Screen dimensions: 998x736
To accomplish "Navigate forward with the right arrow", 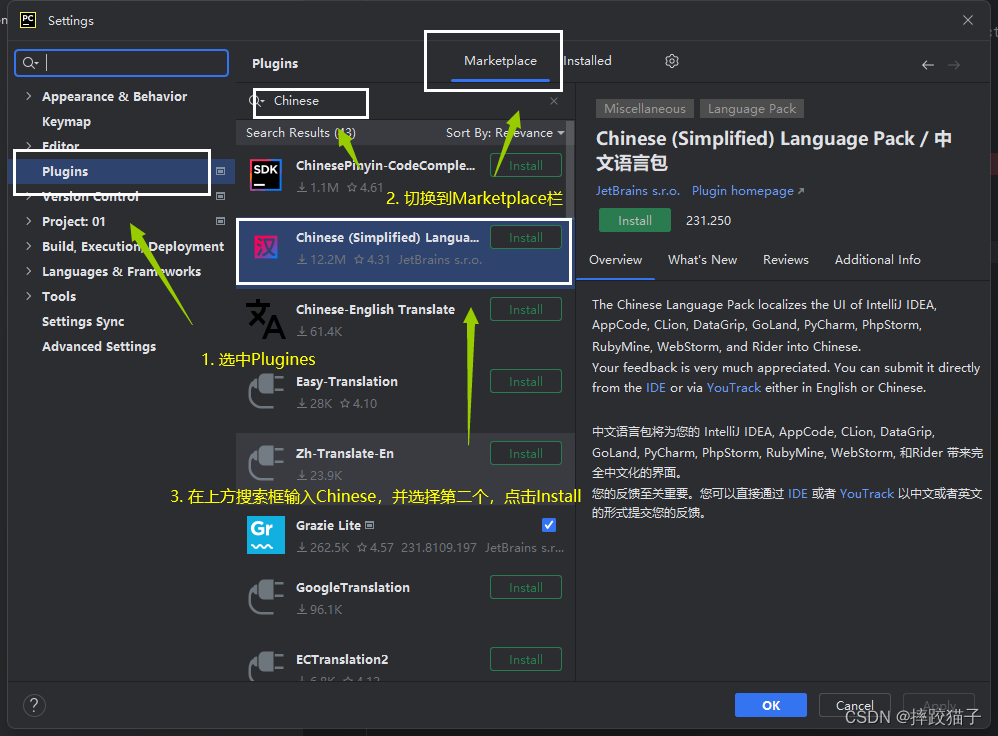I will (953, 65).
